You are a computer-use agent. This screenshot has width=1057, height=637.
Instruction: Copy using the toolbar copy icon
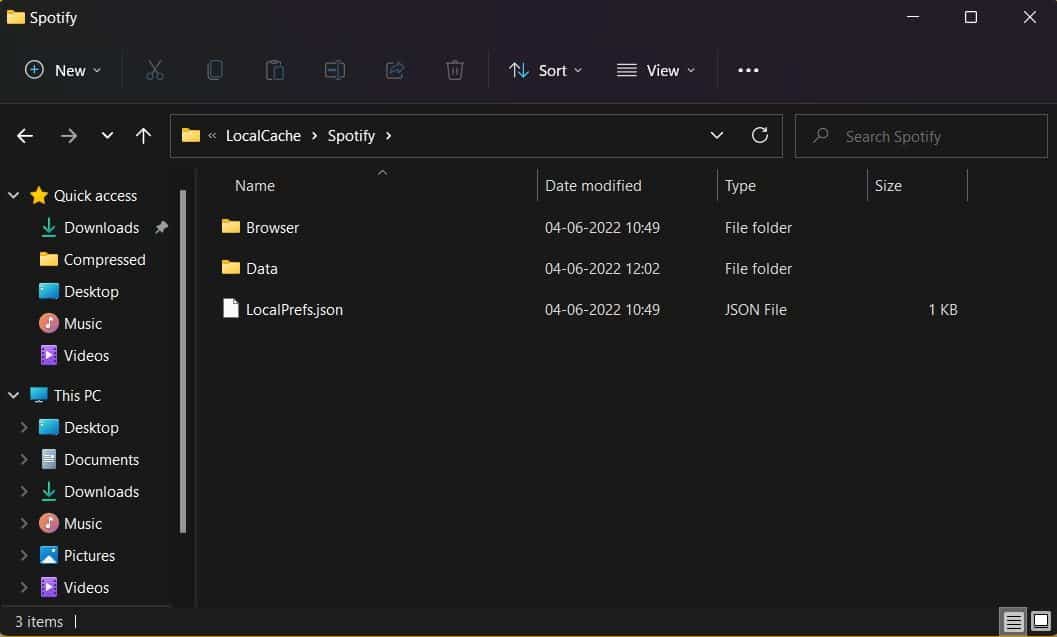click(215, 70)
